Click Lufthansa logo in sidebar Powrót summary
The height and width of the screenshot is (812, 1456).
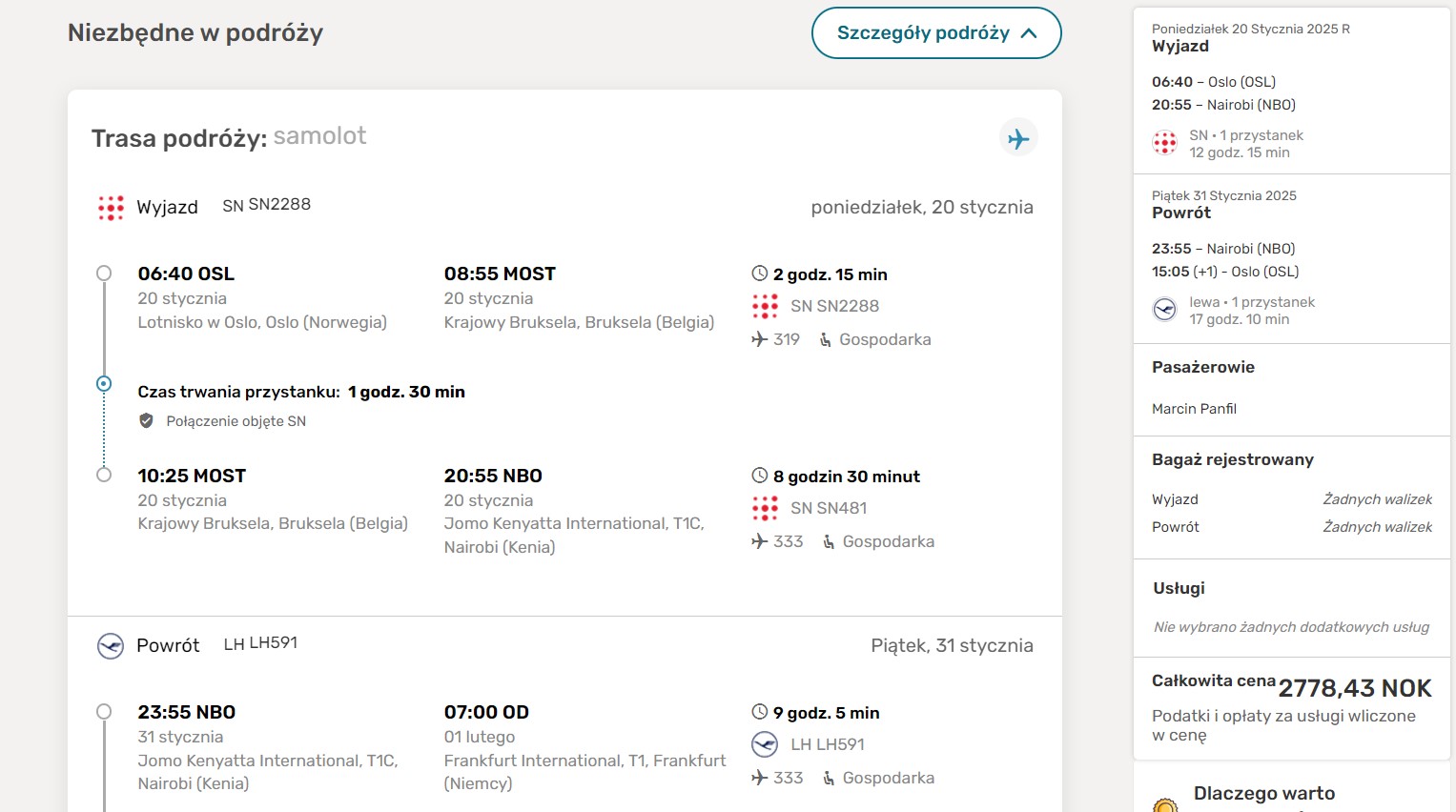pyautogui.click(x=1164, y=310)
